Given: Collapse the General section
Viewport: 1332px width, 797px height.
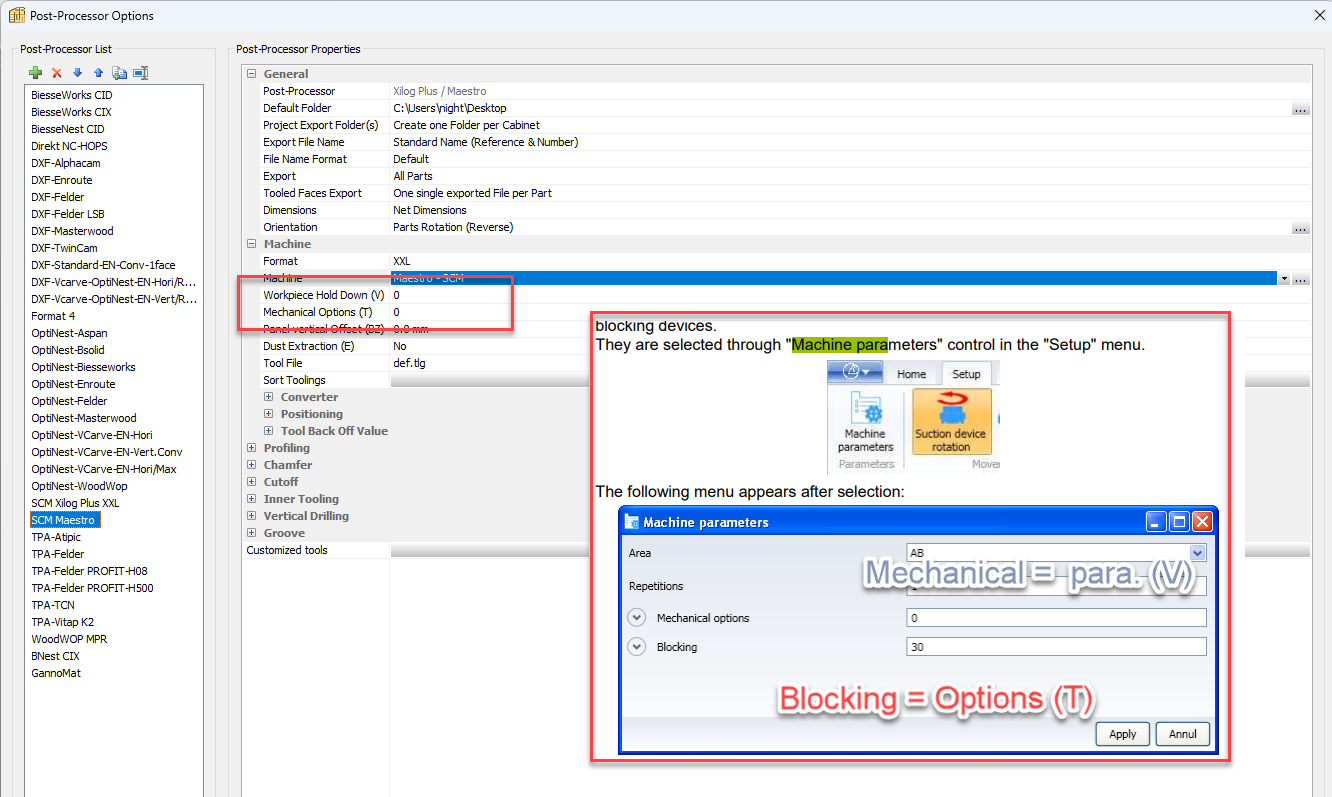Looking at the screenshot, I should pyautogui.click(x=251, y=74).
